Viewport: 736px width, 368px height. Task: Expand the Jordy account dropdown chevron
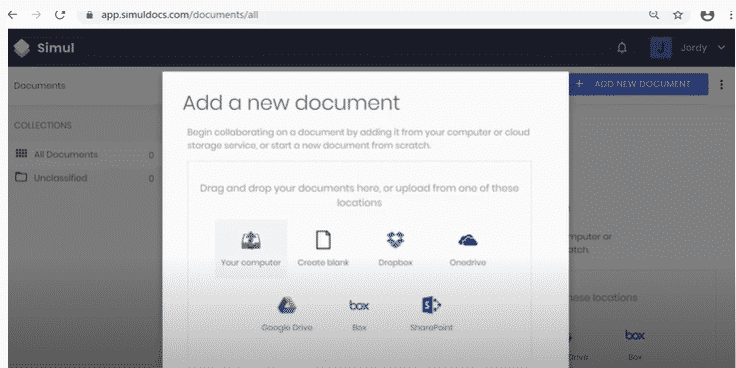point(721,48)
